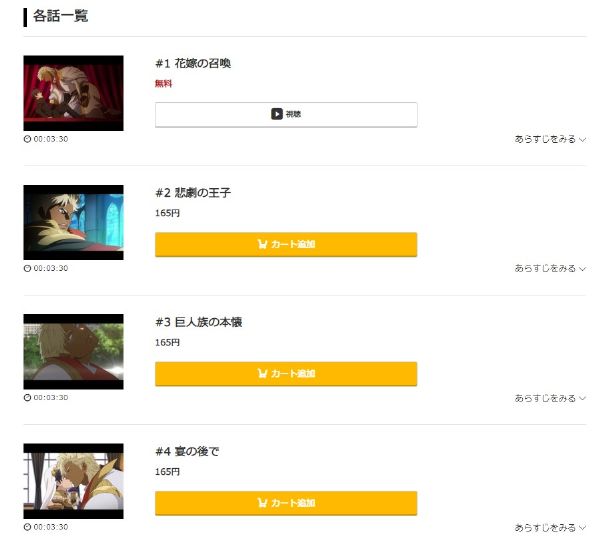This screenshot has height=550, width=600.
Task: Click the cart icon for episode #2
Action: pos(262,244)
